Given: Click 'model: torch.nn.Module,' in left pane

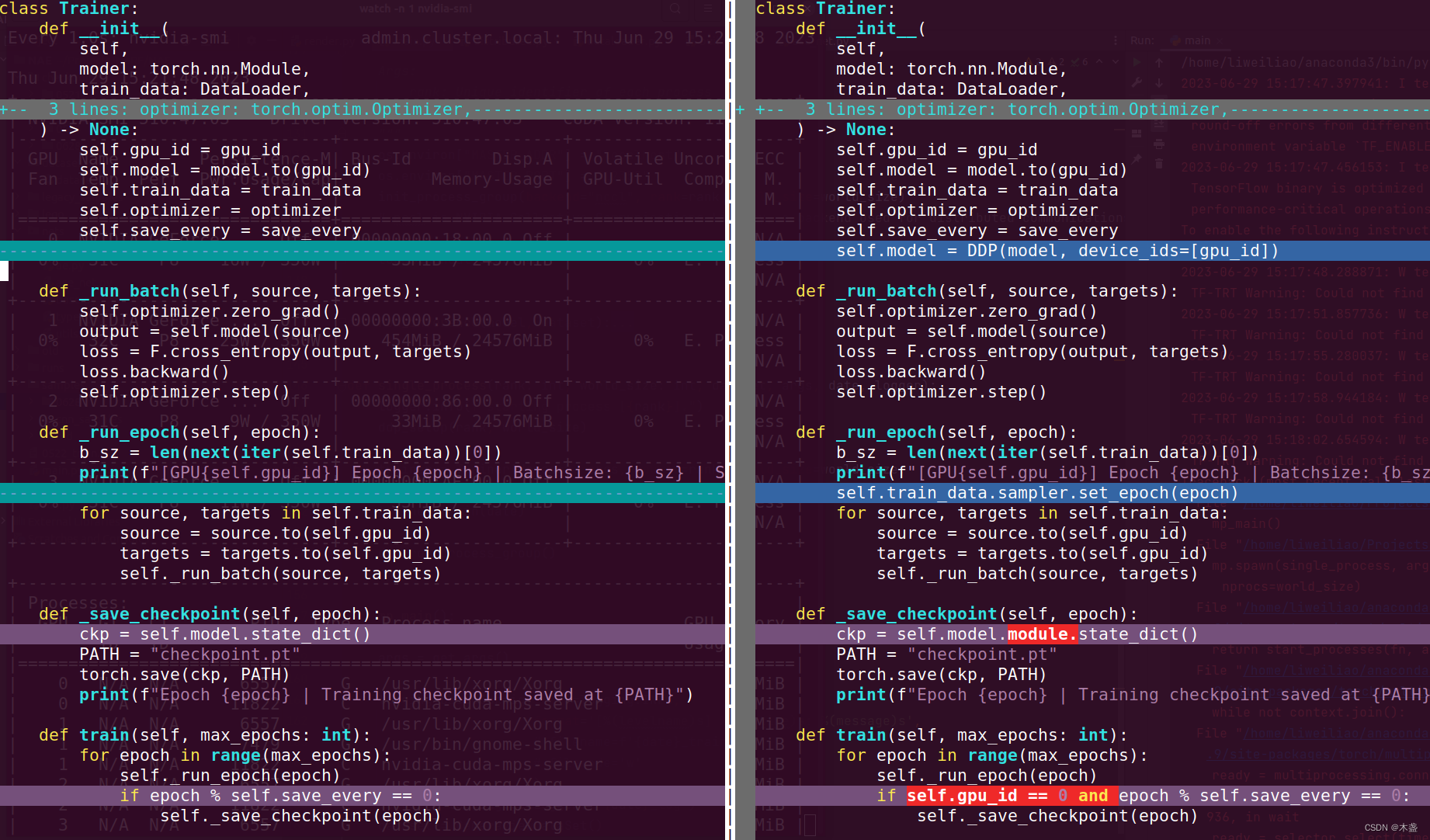Looking at the screenshot, I should tap(195, 69).
